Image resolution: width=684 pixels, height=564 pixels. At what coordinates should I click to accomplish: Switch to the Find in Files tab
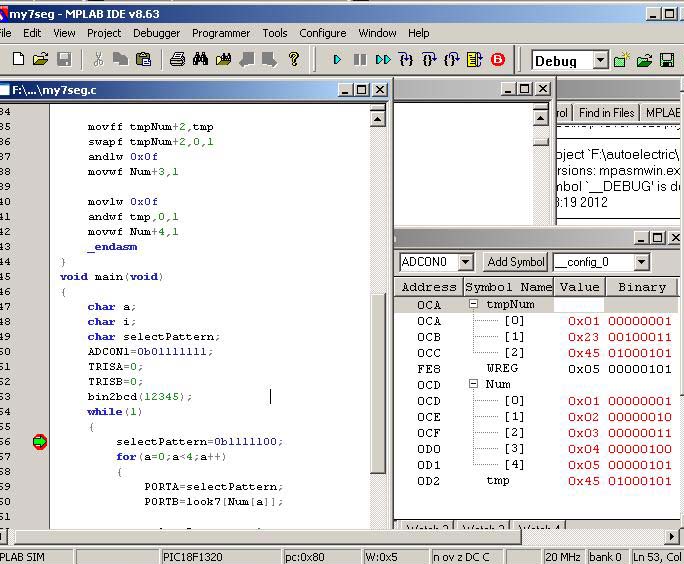click(x=606, y=113)
